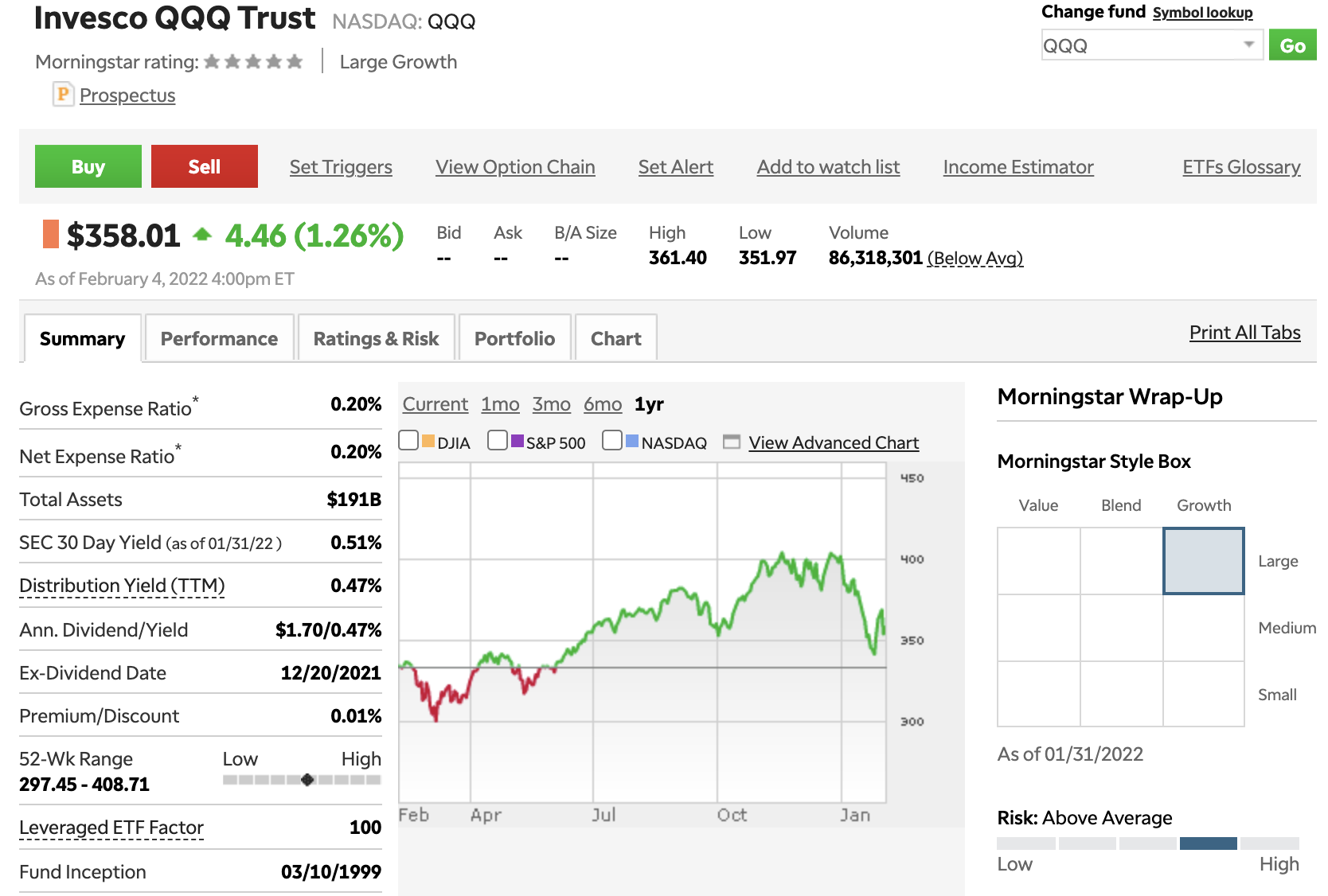The image size is (1328, 896).
Task: Open the Prospectus link
Action: [x=127, y=95]
